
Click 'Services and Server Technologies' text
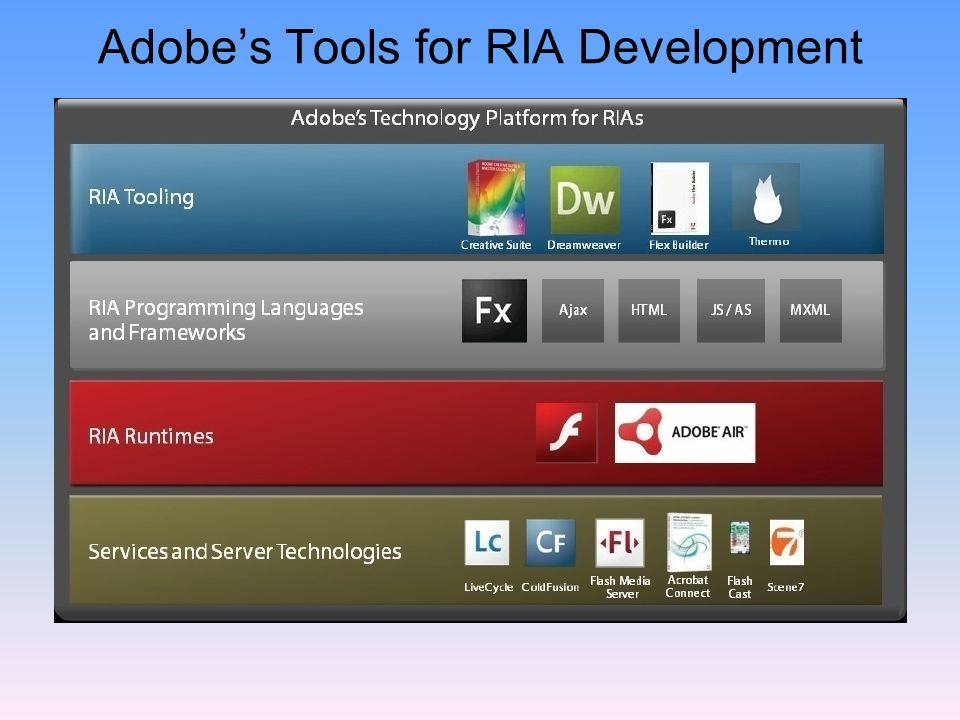245,552
